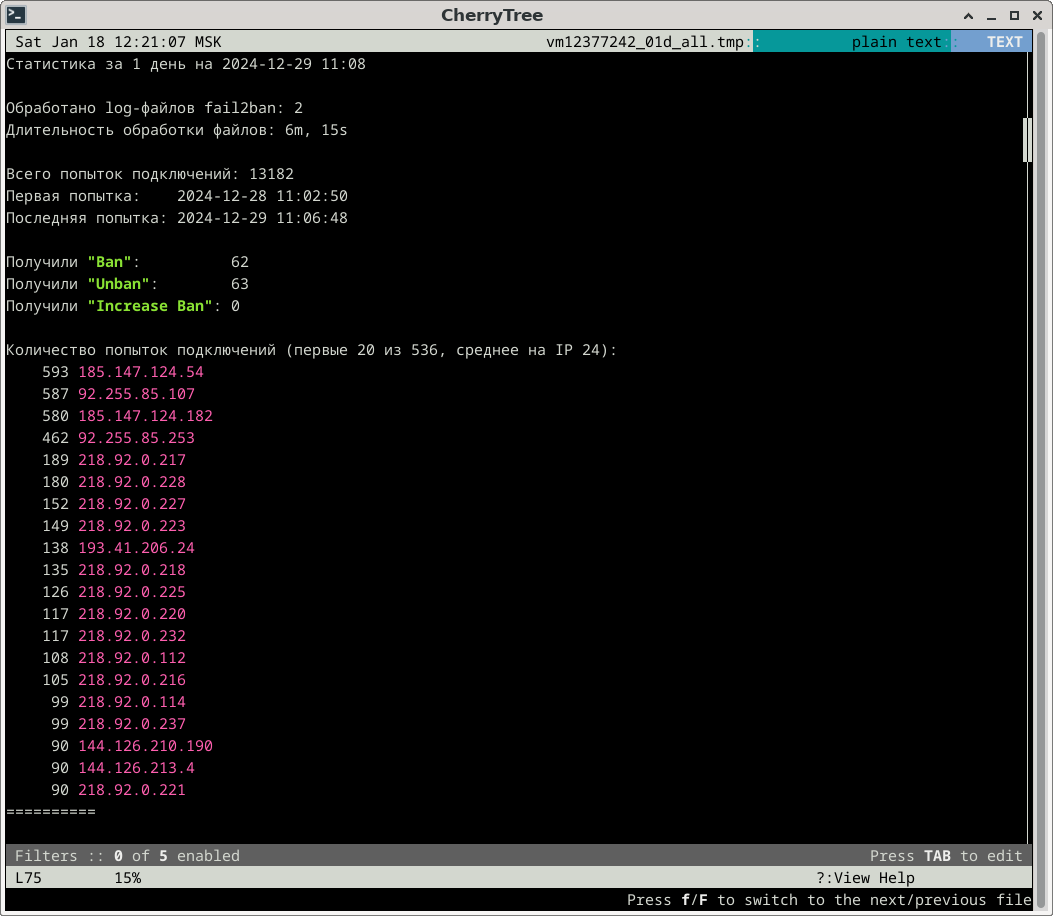Select the TEXT view label
The width and height of the screenshot is (1053, 916).
click(x=1004, y=42)
